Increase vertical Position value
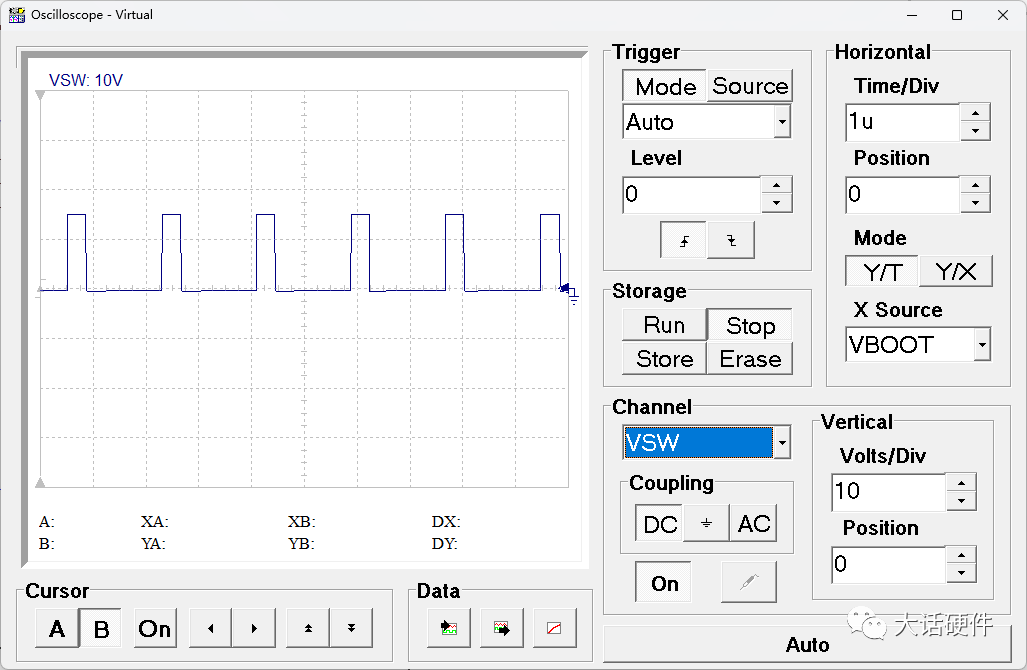 962,555
